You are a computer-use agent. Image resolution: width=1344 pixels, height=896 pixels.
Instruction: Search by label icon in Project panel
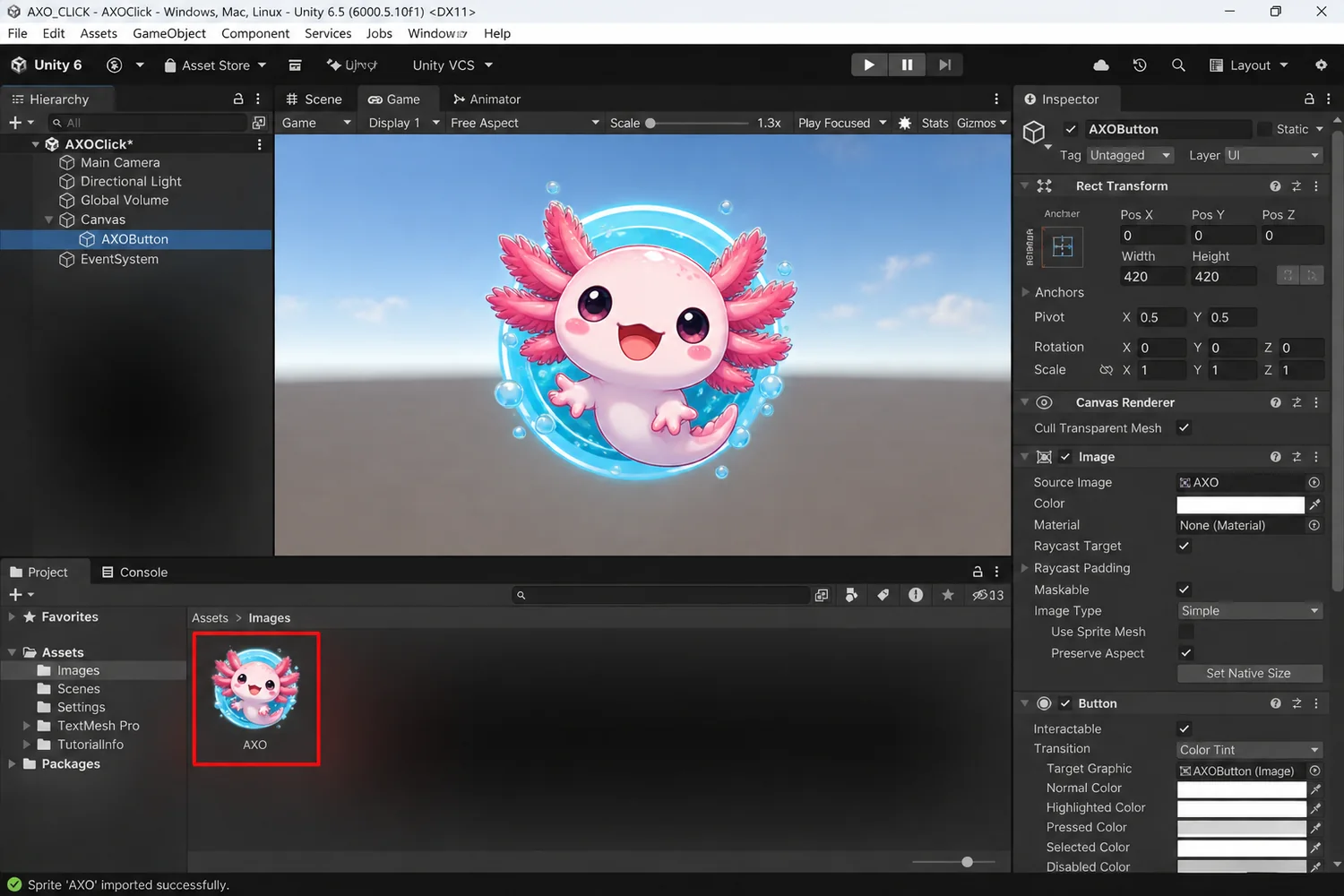click(x=883, y=595)
